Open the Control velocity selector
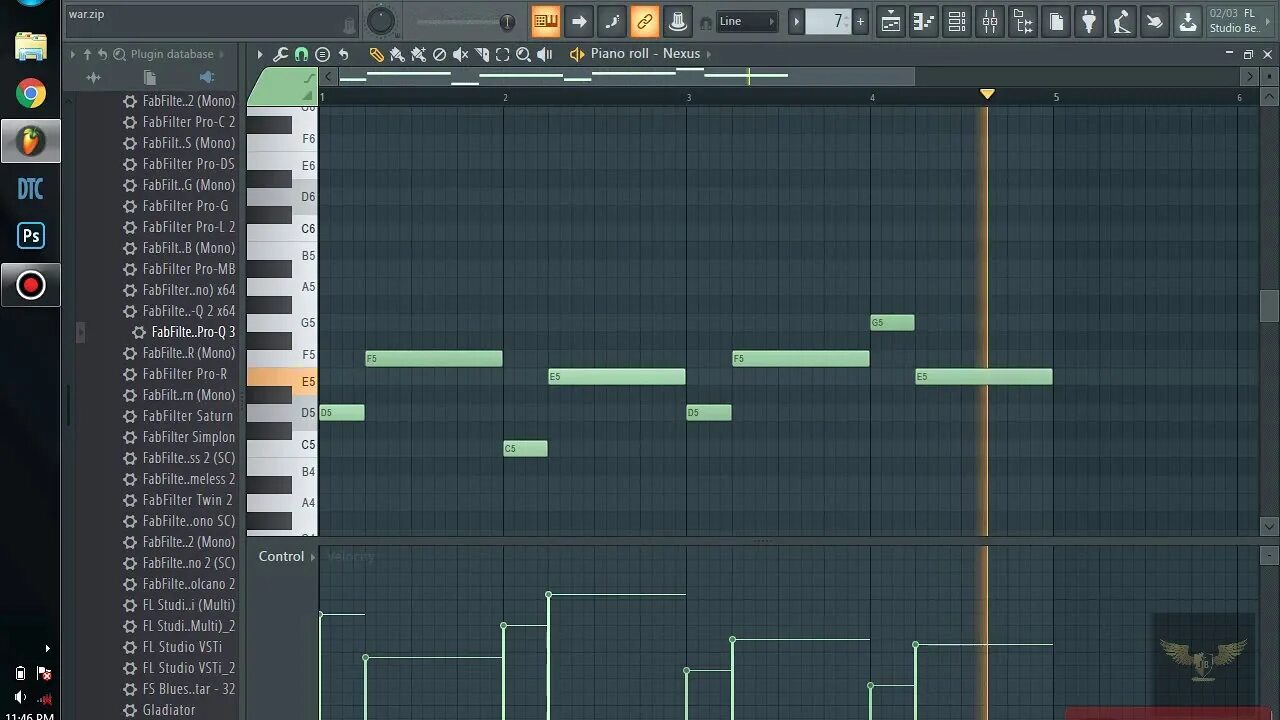1280x720 pixels. tap(287, 557)
